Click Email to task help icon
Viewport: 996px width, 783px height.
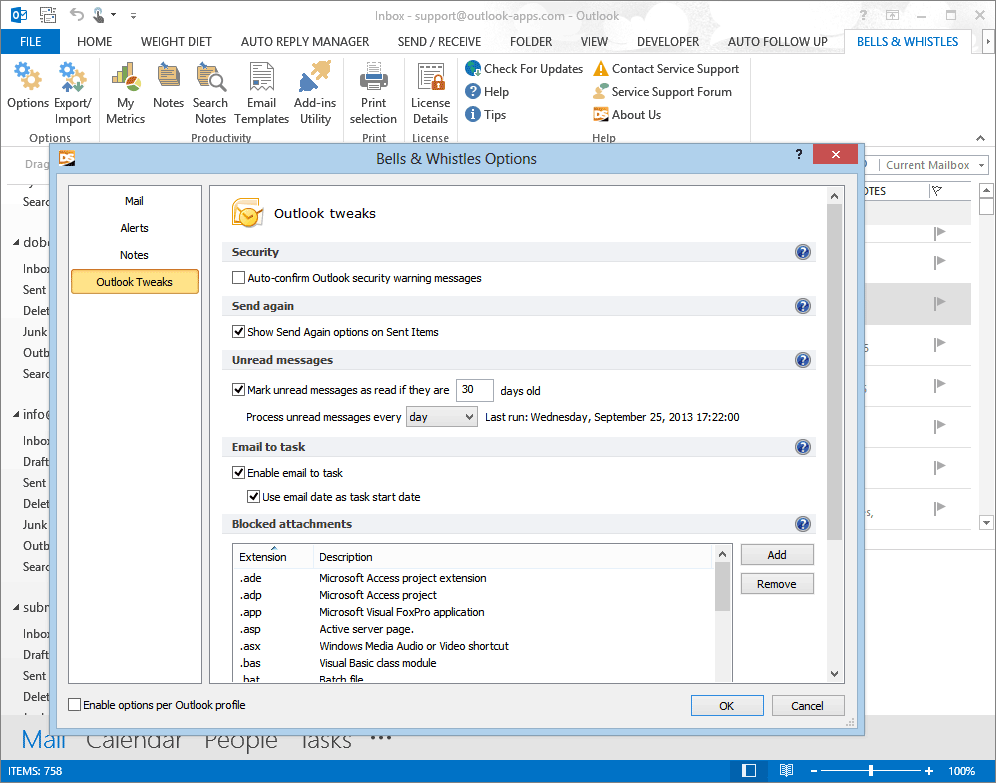click(803, 447)
